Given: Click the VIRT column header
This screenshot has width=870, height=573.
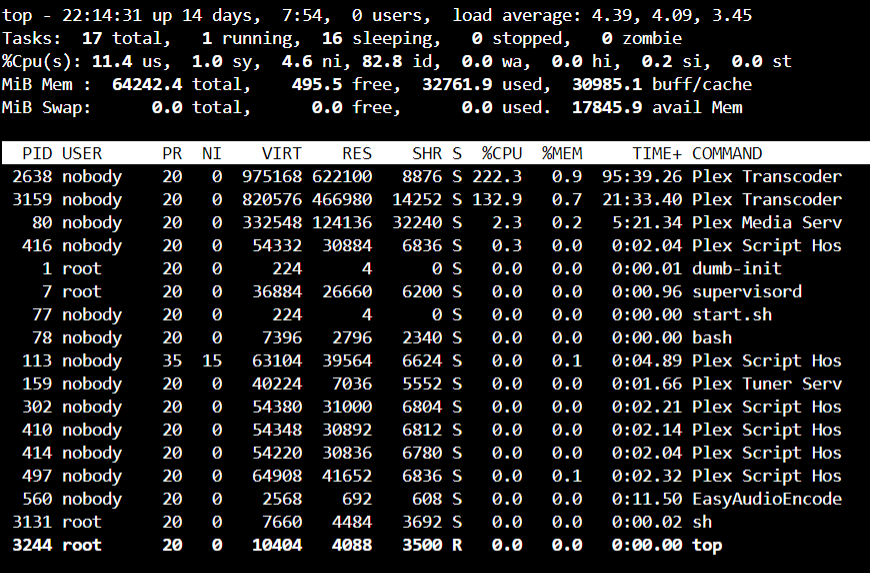Looking at the screenshot, I should [282, 153].
